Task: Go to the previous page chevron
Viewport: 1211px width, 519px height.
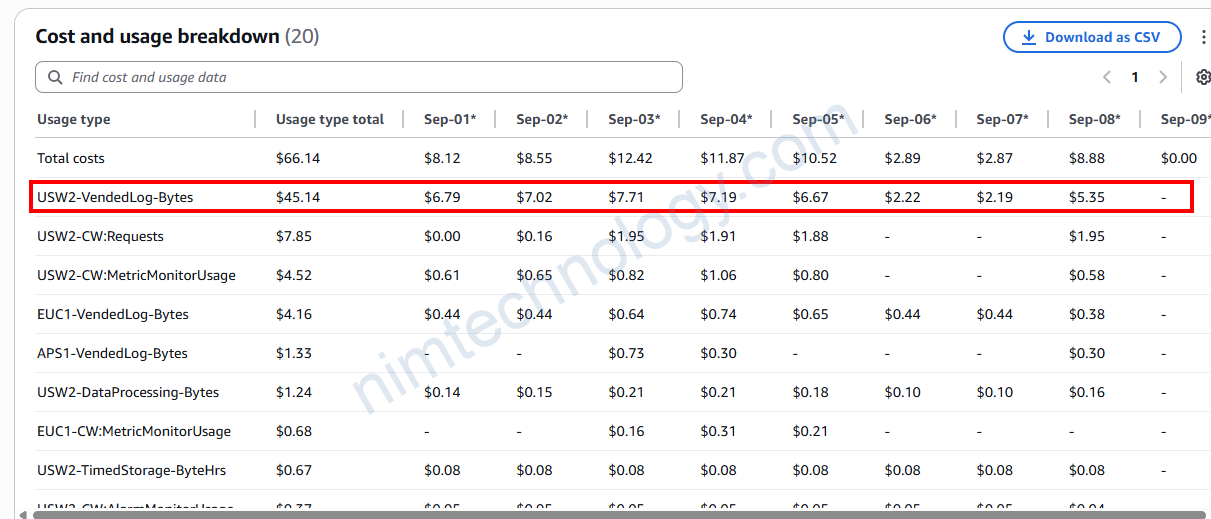Action: click(x=1107, y=77)
